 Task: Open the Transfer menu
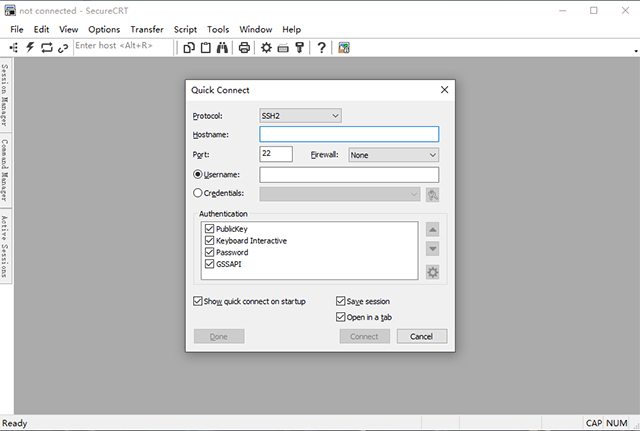click(x=146, y=29)
